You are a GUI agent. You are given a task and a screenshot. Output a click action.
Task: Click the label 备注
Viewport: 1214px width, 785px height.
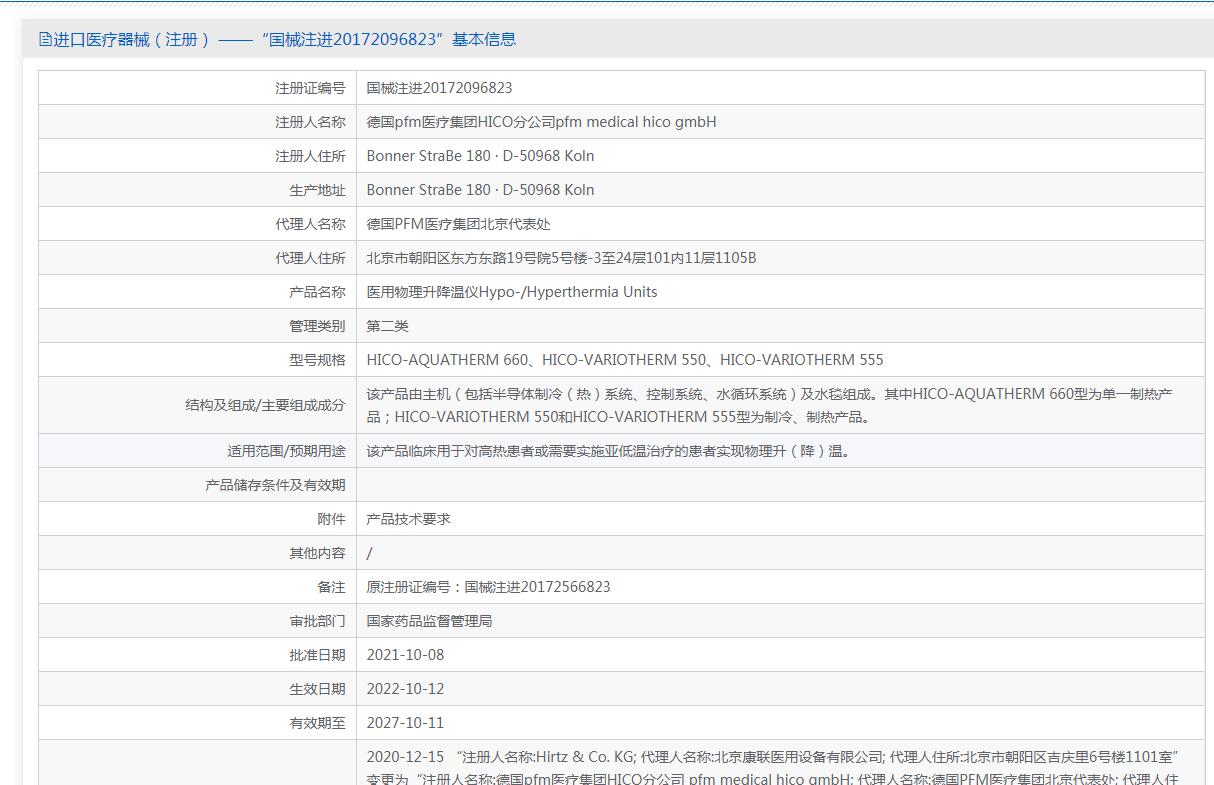click(x=331, y=587)
